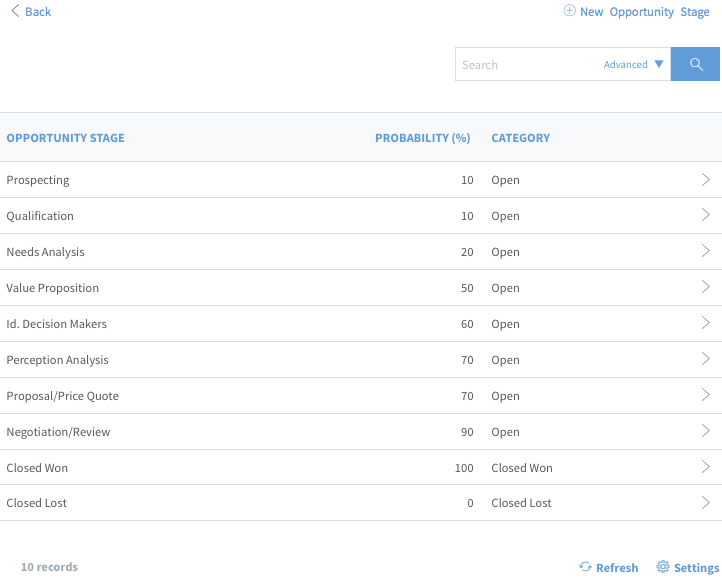The height and width of the screenshot is (580, 722).
Task: Open Closed Won row chevron arrow
Action: tap(705, 467)
